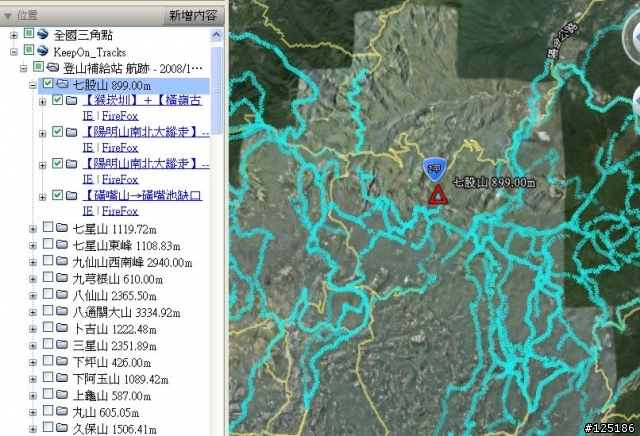The height and width of the screenshot is (436, 640).
Task: Click the folder icon of 八仙山 2365.50m
Action: (62, 294)
